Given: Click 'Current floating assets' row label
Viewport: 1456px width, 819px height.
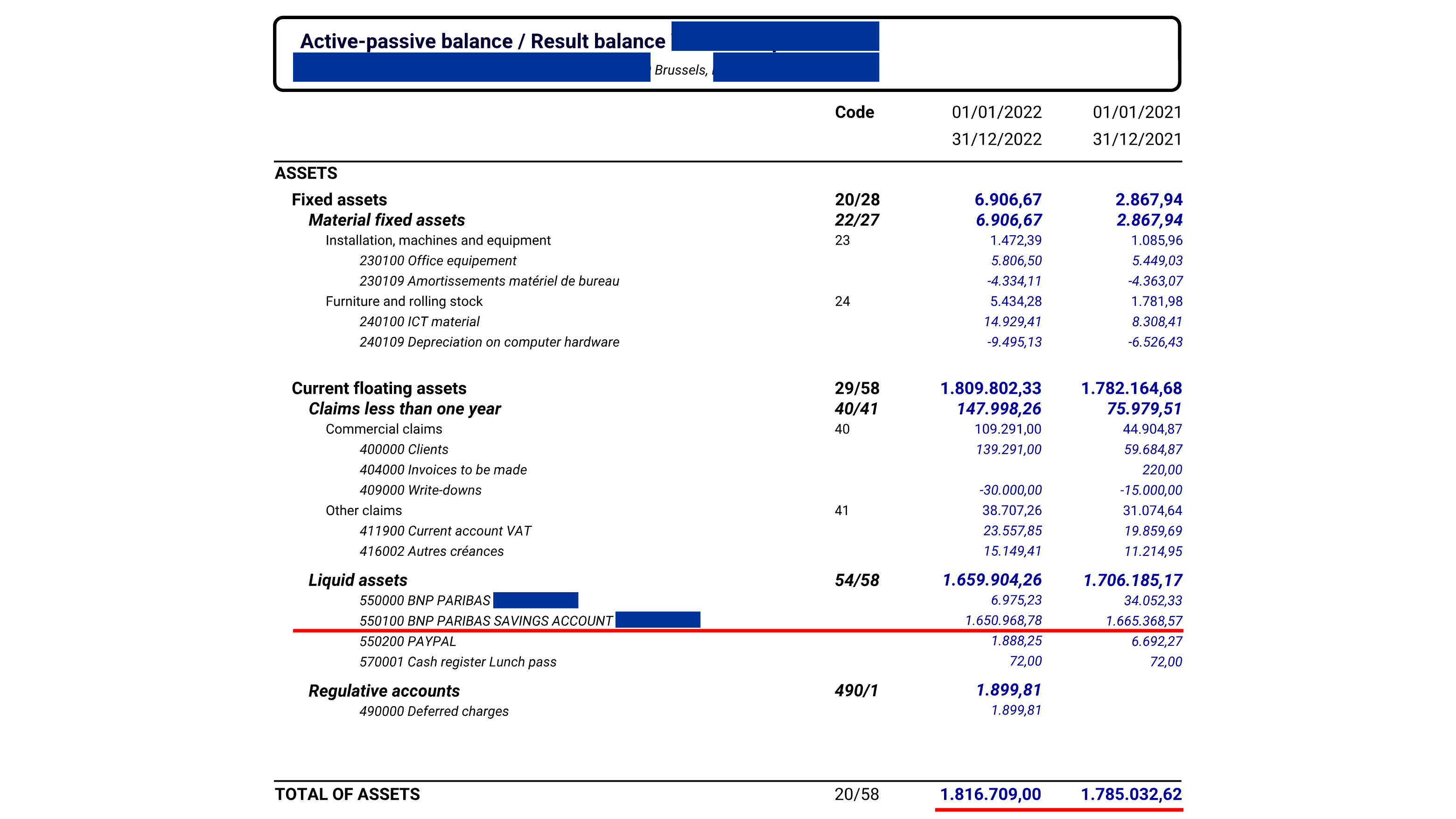Looking at the screenshot, I should (378, 388).
